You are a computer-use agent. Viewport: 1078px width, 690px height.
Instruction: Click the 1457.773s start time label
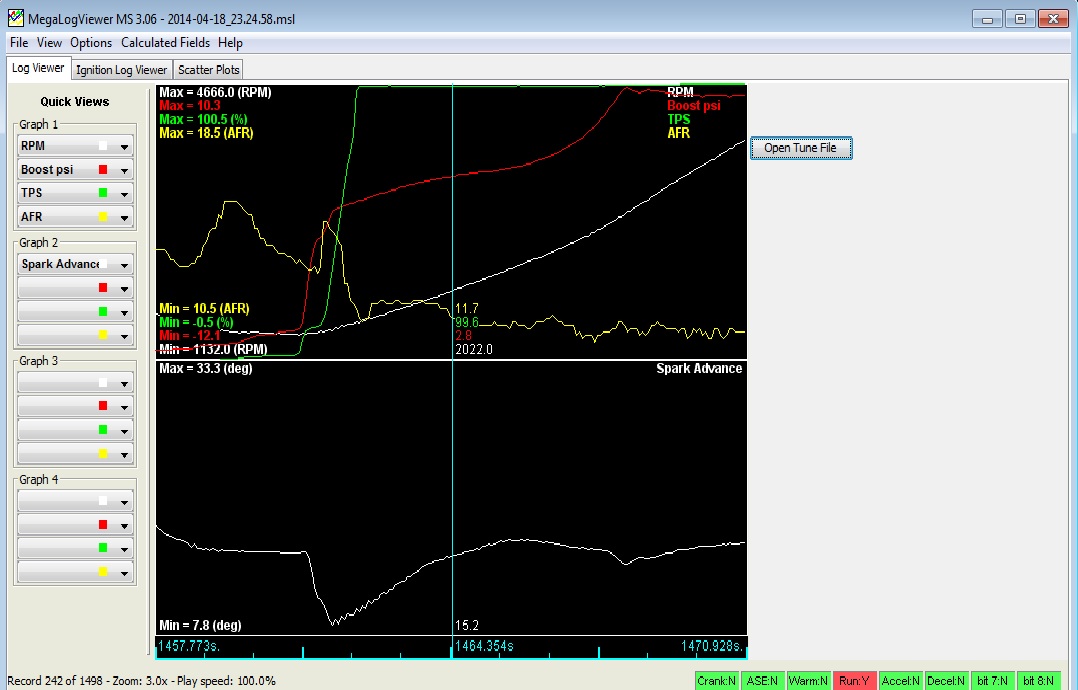(189, 646)
